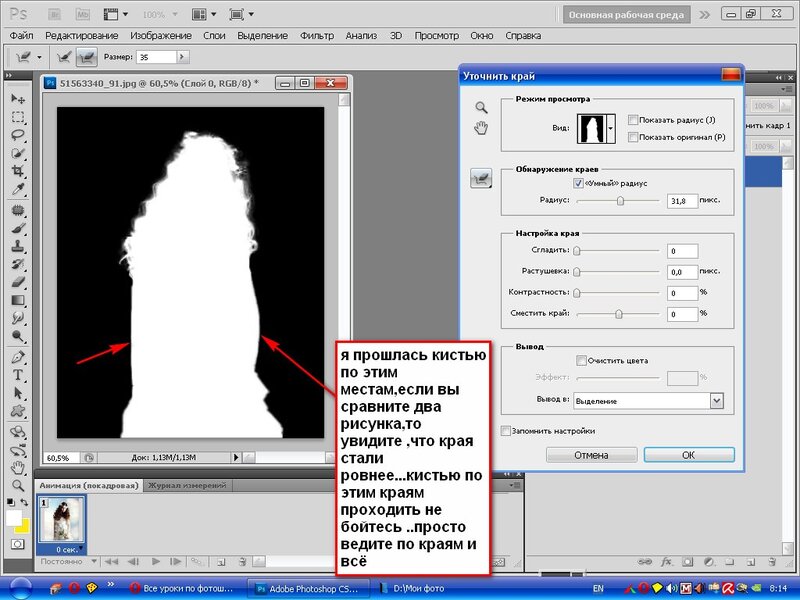Select the Lasso tool

point(18,135)
